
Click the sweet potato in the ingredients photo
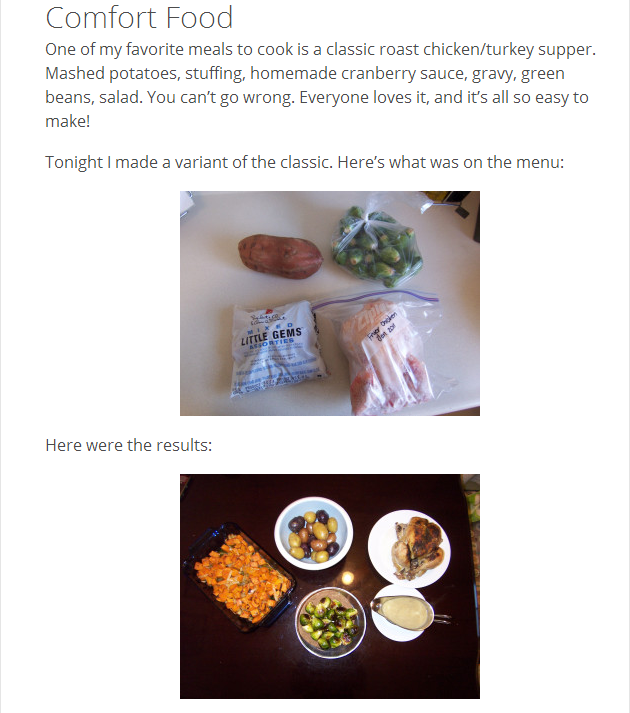click(x=280, y=256)
